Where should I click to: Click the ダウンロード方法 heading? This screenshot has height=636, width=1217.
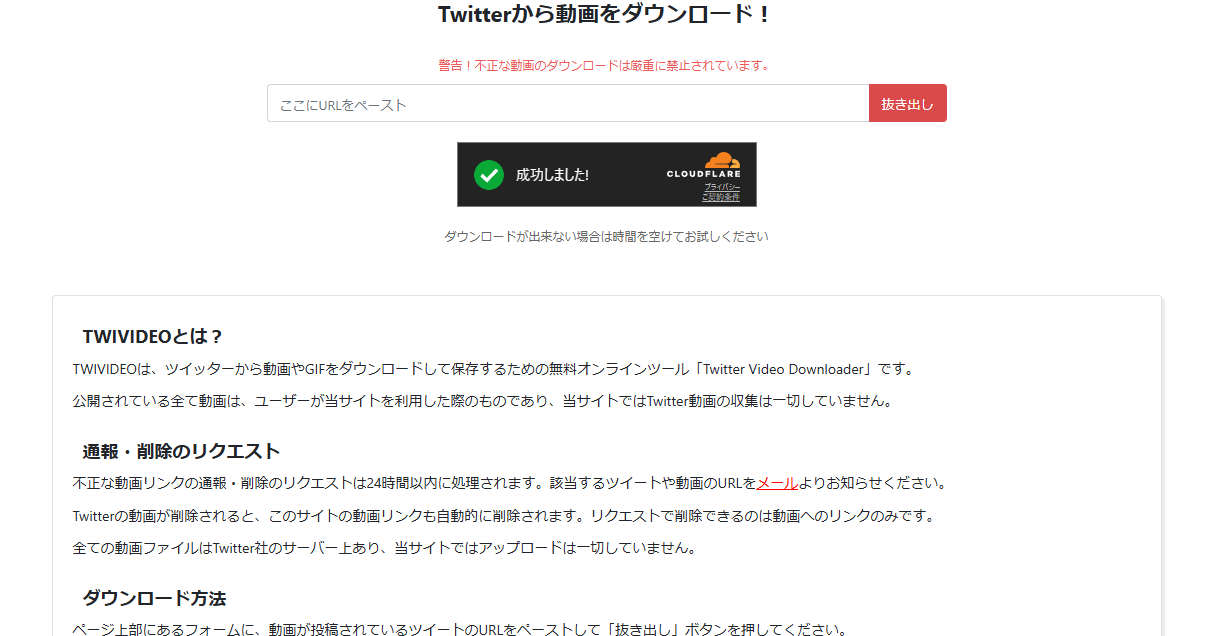(x=154, y=598)
